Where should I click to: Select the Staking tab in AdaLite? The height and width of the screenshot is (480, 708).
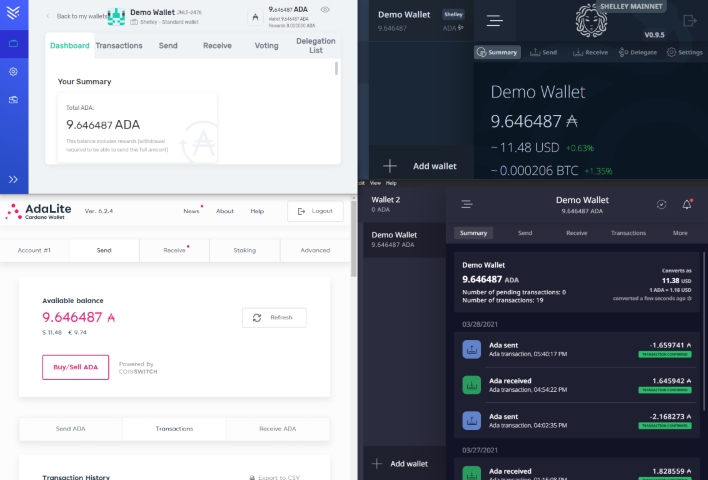[244, 250]
